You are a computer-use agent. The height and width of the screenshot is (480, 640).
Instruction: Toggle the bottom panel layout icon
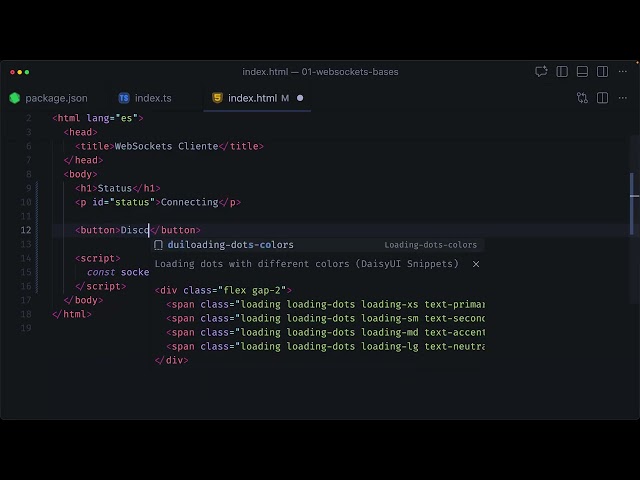tap(582, 72)
